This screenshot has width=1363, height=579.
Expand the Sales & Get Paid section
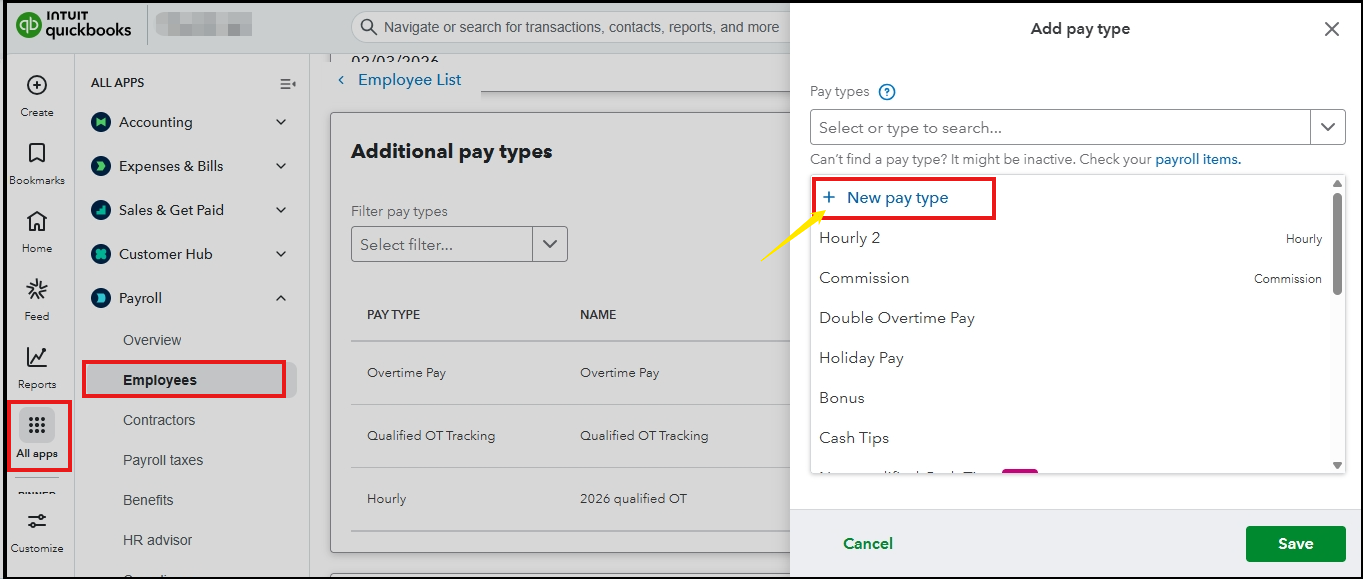[x=281, y=210]
